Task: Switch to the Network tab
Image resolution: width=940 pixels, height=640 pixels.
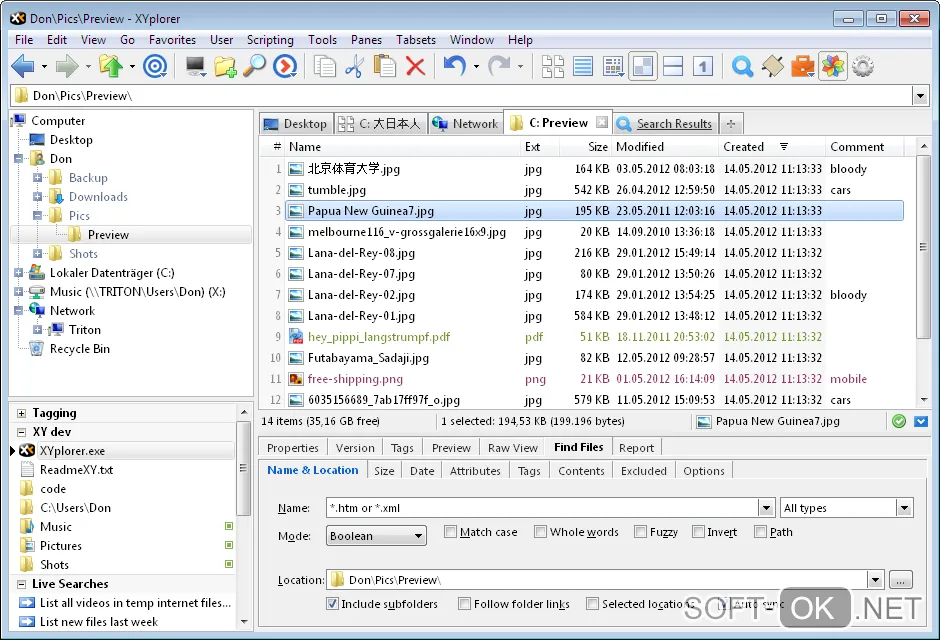Action: (x=465, y=123)
